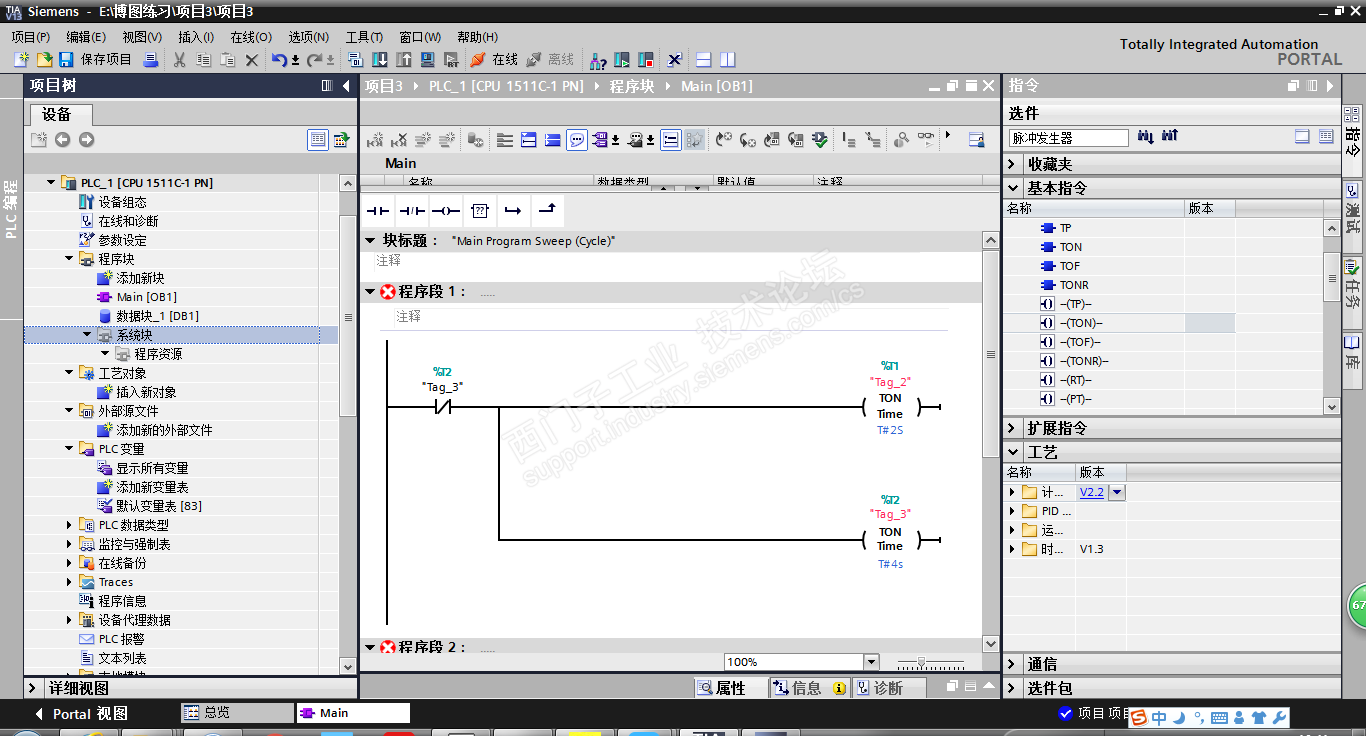Collapse the 程序块 folder

[x=69, y=259]
